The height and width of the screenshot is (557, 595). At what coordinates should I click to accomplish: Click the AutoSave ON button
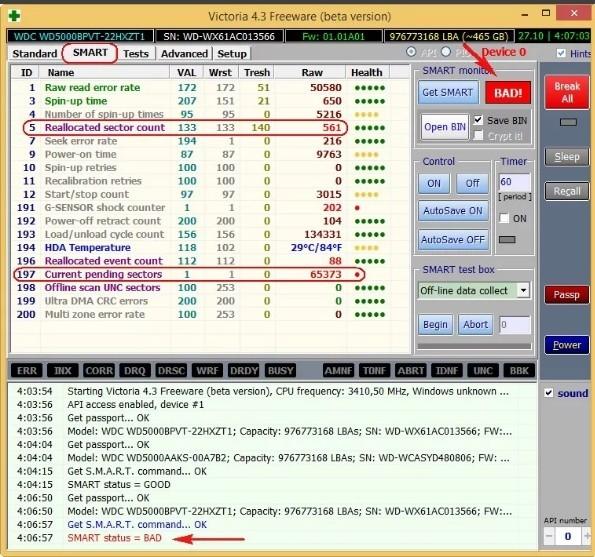[x=453, y=211]
